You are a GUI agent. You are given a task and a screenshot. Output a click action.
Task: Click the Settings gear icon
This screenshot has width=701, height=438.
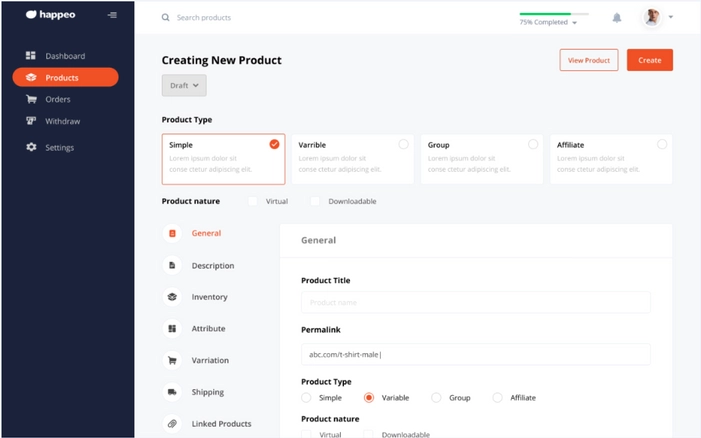pyautogui.click(x=31, y=147)
